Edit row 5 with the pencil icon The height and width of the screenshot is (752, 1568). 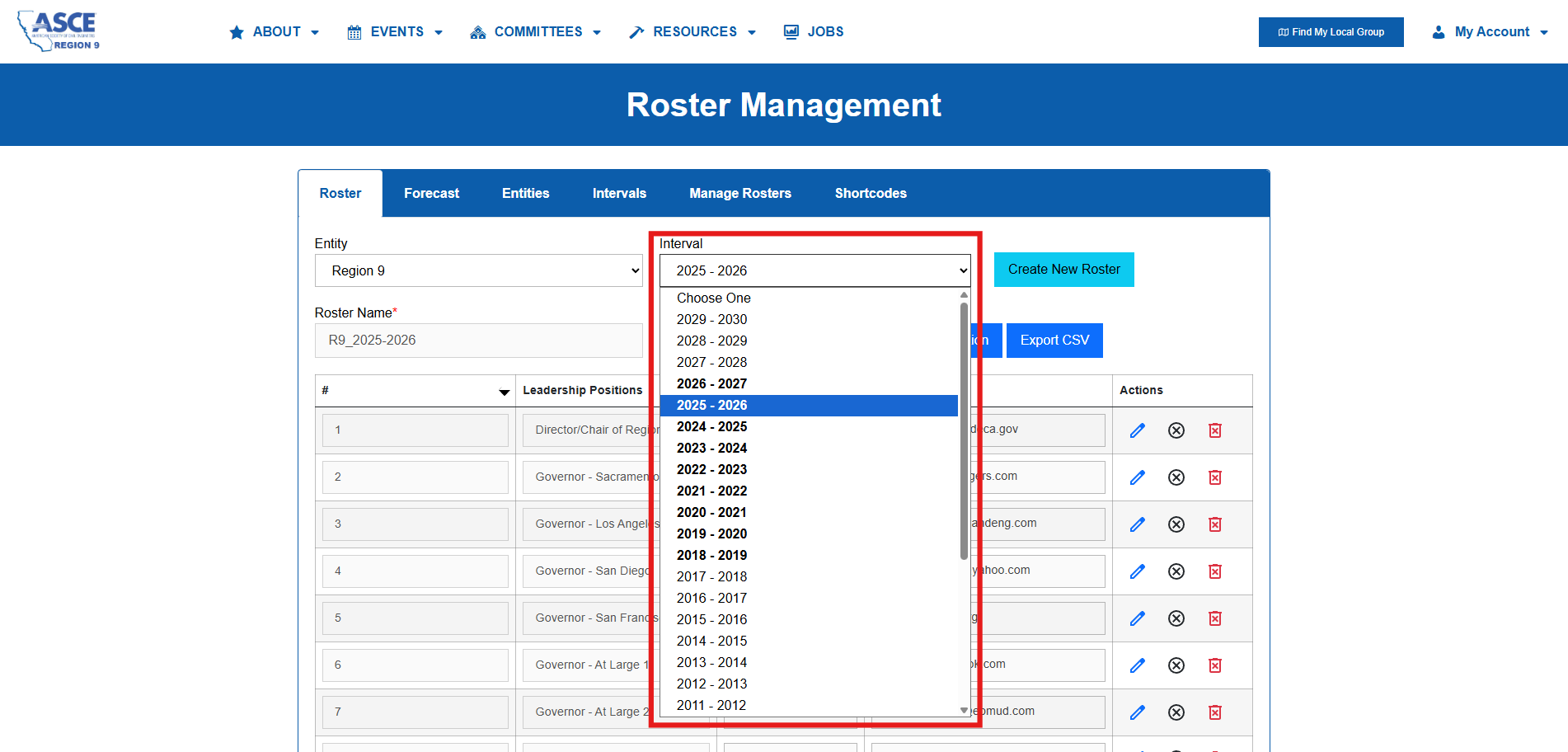coord(1138,618)
